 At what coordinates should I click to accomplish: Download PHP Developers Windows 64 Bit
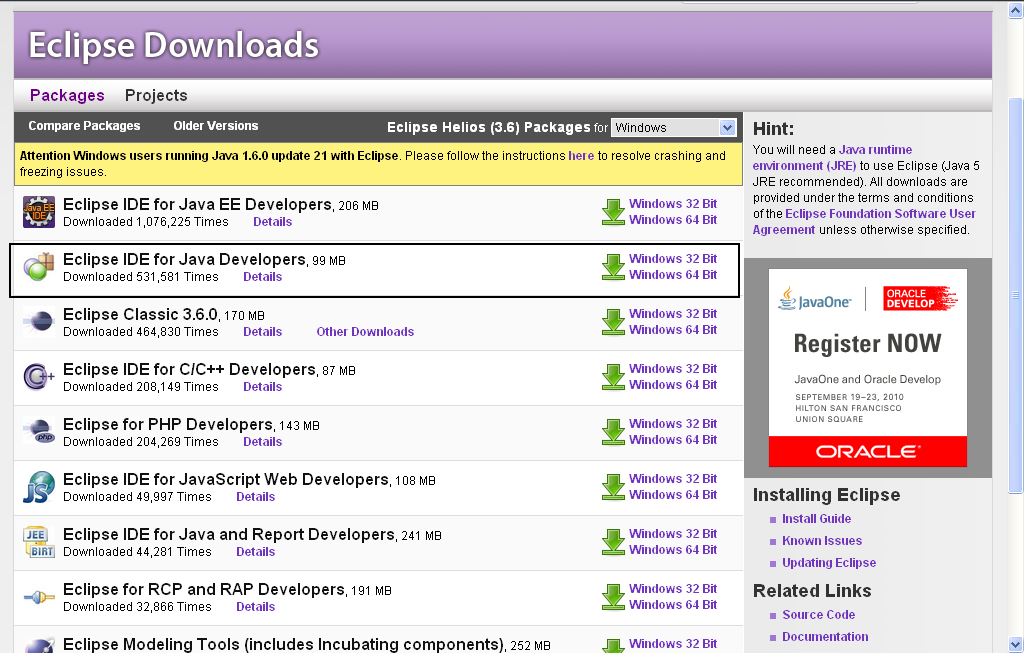pyautogui.click(x=673, y=439)
